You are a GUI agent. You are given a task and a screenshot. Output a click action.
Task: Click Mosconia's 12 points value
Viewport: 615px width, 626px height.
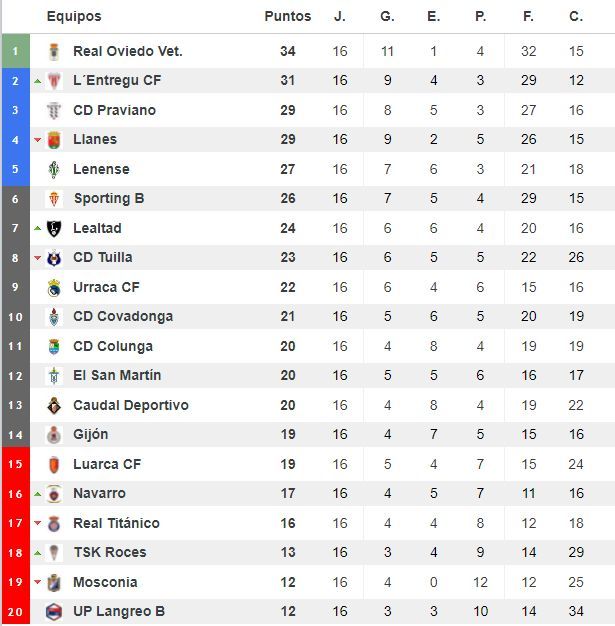288,582
